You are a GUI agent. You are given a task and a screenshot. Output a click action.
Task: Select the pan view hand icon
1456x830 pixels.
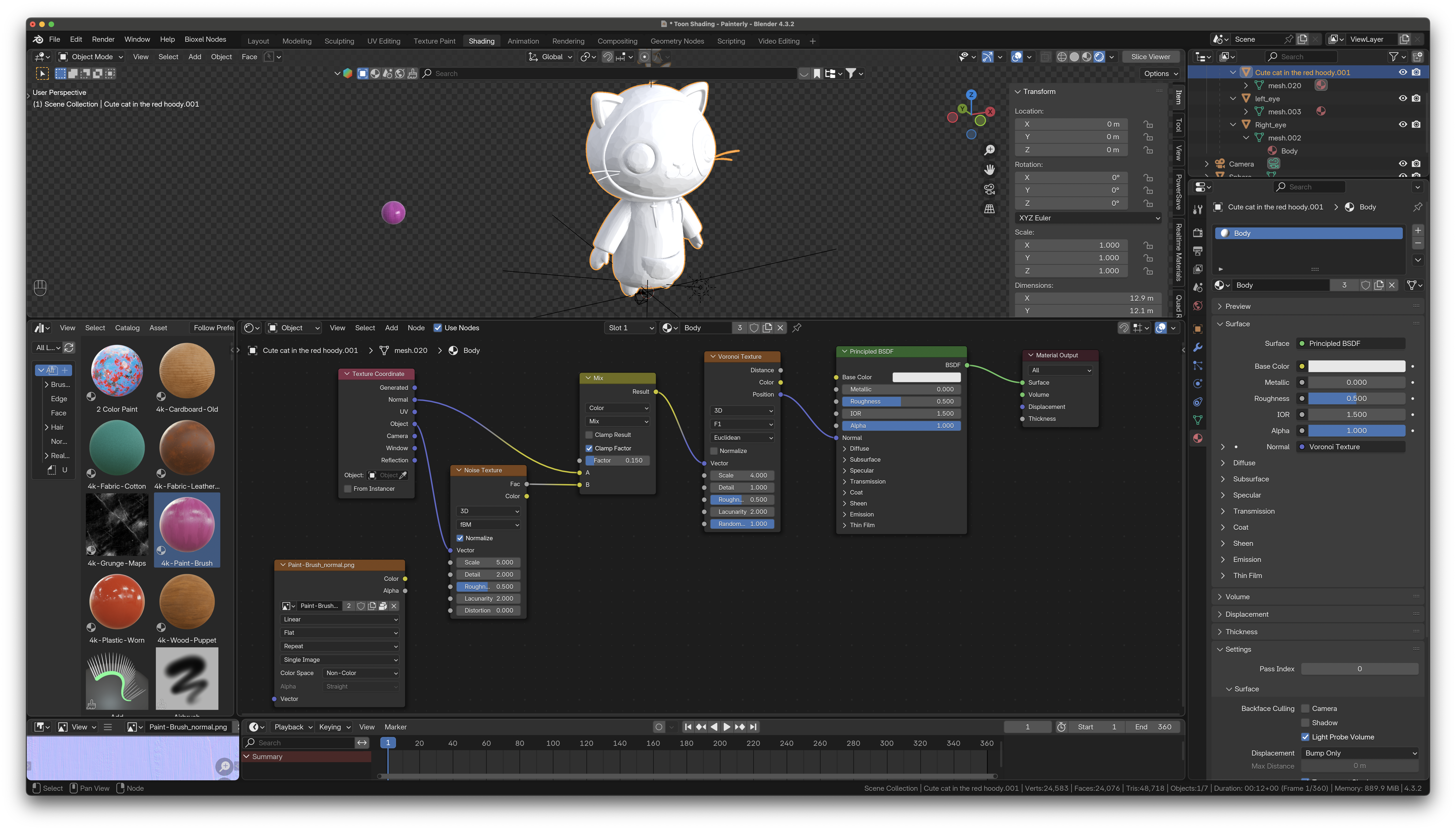click(990, 170)
